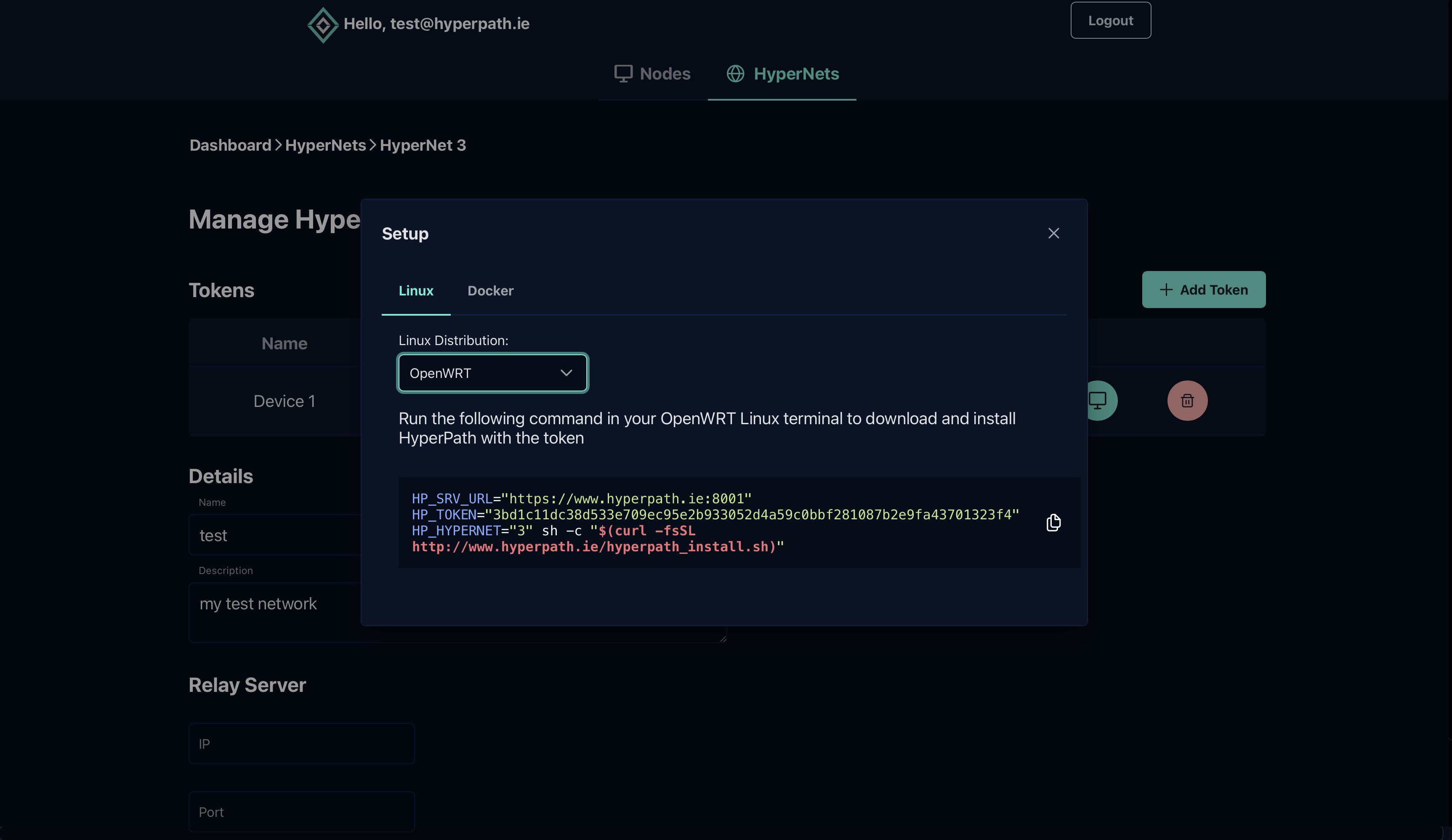The height and width of the screenshot is (840, 1452).
Task: Click the delete token trash icon
Action: [x=1187, y=400]
